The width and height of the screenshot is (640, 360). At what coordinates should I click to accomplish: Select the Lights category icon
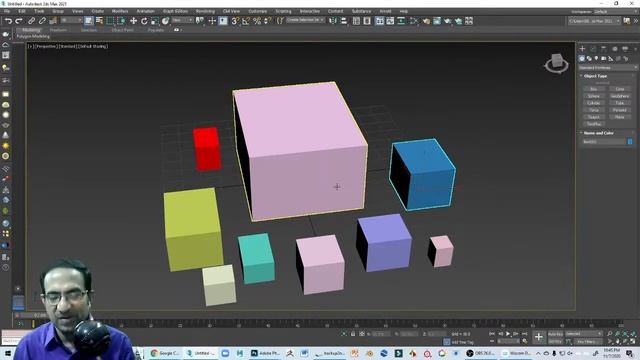point(596,59)
